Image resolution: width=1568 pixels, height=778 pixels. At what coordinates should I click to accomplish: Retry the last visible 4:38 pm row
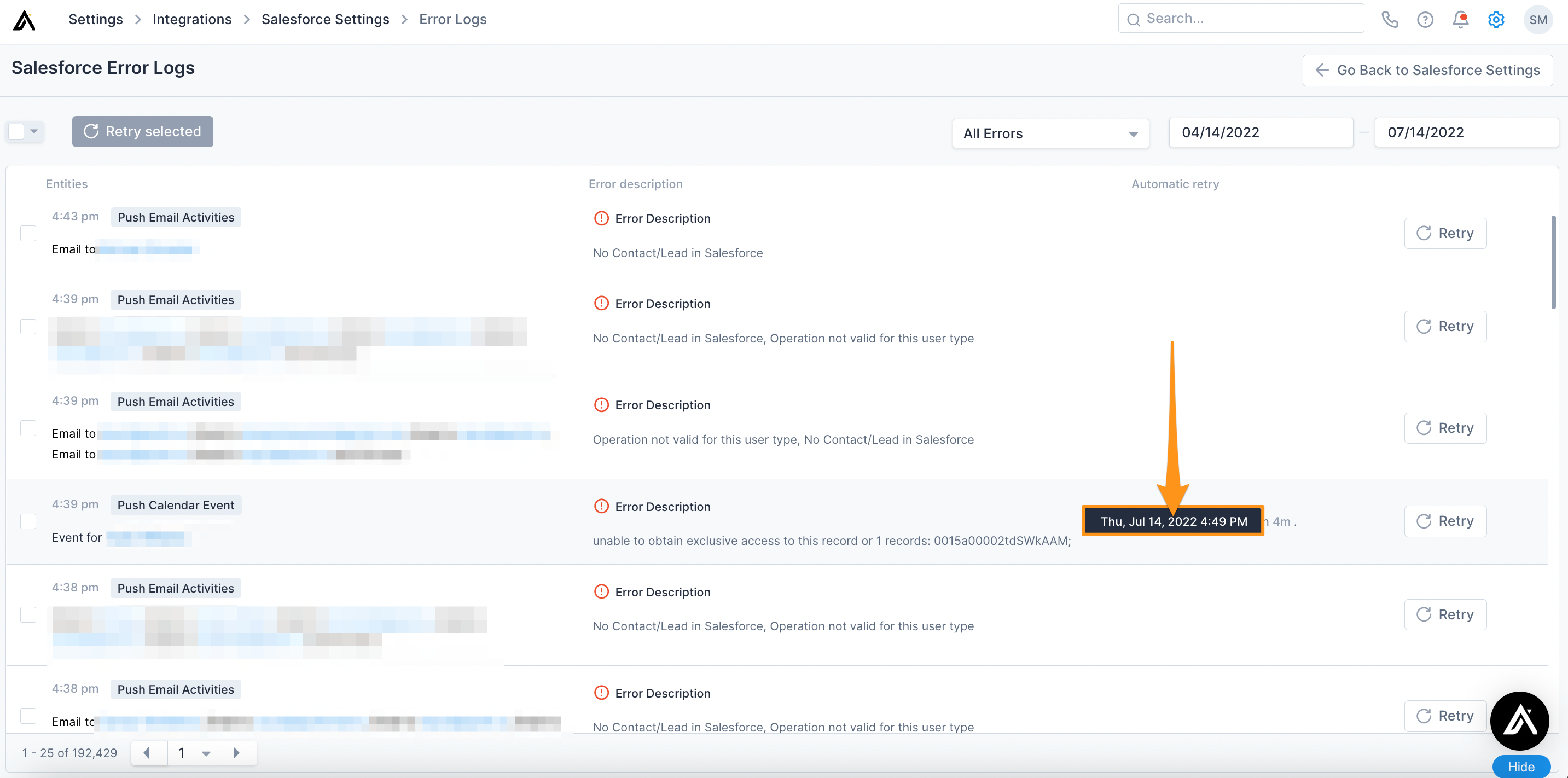pos(1445,715)
